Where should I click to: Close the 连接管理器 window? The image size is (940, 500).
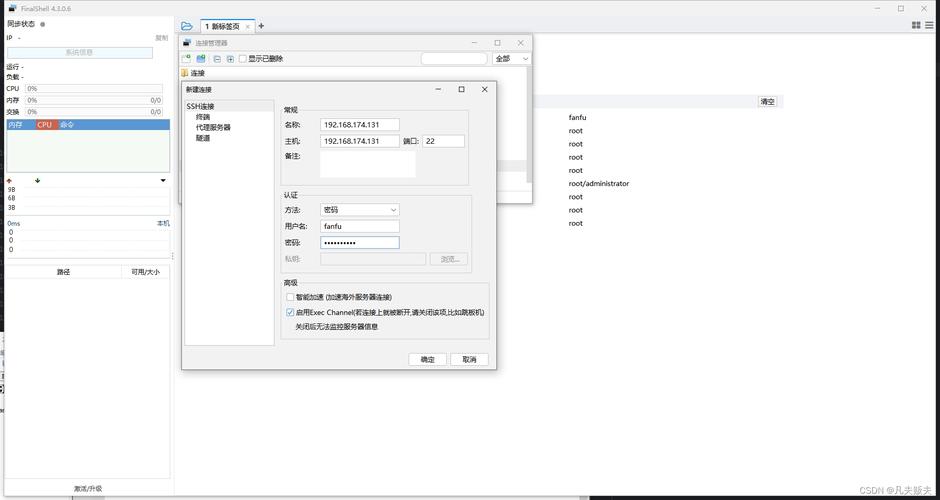pos(520,43)
